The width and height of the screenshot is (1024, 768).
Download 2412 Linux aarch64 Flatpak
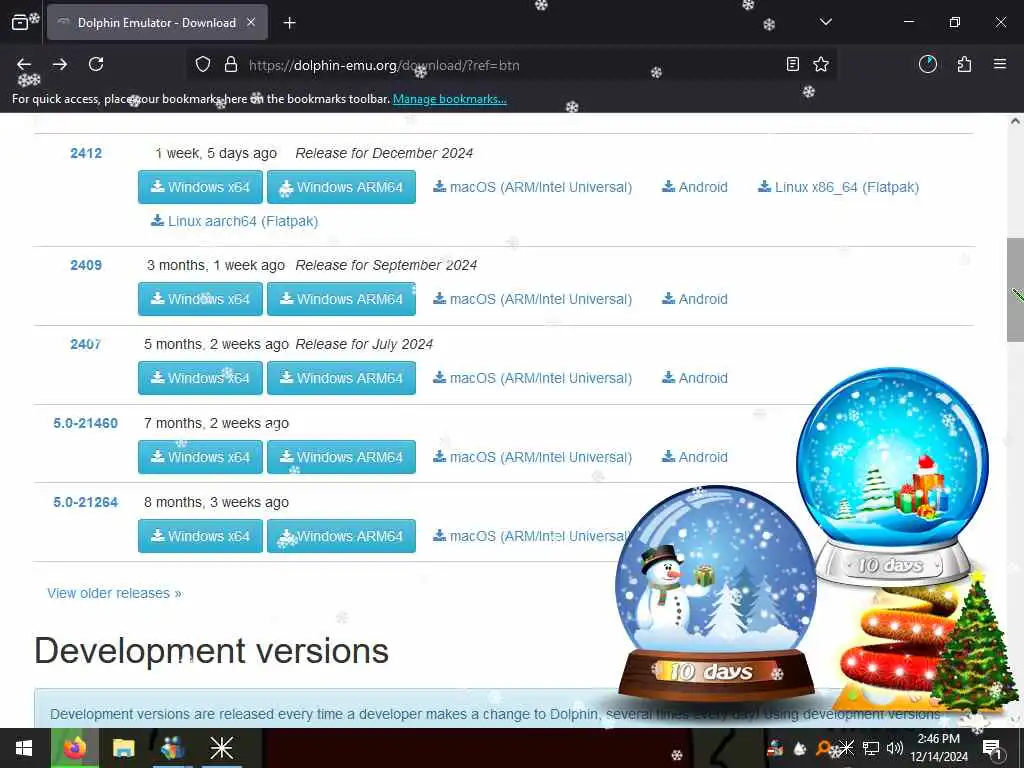pyautogui.click(x=234, y=221)
